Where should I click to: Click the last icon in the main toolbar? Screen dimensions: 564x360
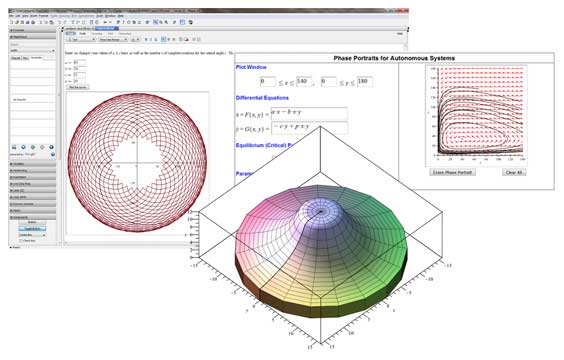191,22
